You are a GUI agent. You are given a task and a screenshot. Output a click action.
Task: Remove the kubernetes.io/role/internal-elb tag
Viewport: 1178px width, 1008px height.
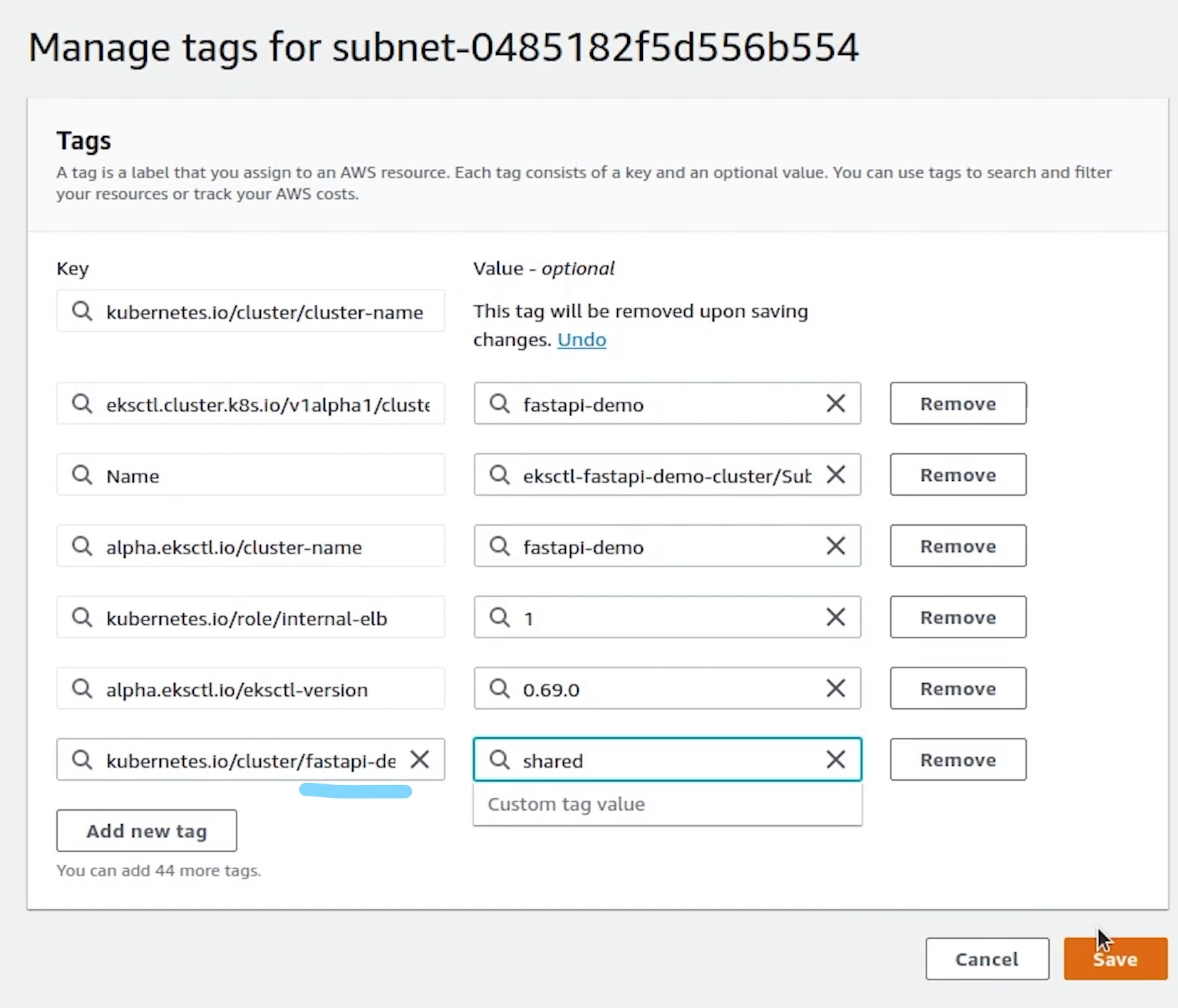(957, 617)
